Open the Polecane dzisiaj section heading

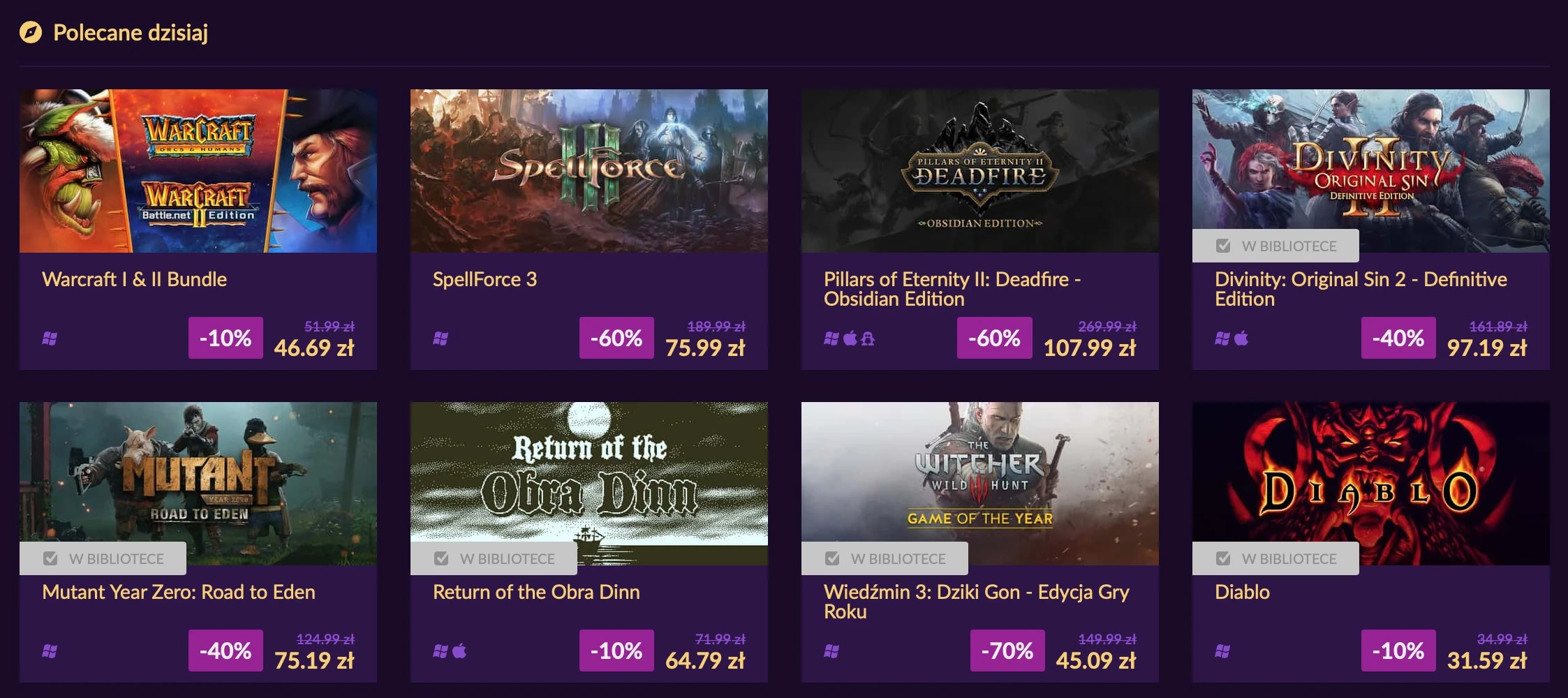[131, 33]
